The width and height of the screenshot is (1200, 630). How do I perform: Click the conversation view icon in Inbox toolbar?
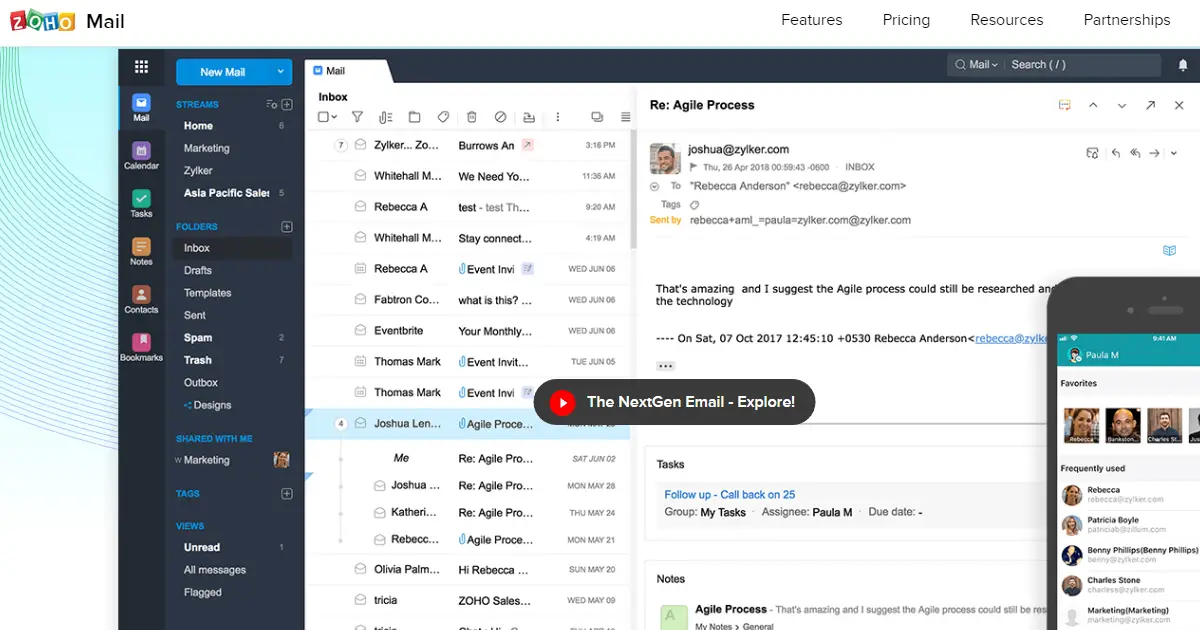(597, 117)
